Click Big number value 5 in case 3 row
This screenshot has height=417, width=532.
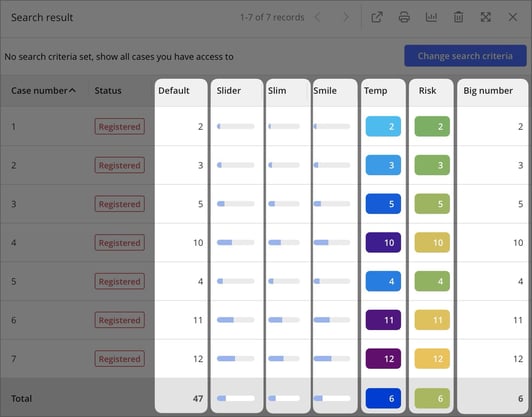click(x=520, y=204)
